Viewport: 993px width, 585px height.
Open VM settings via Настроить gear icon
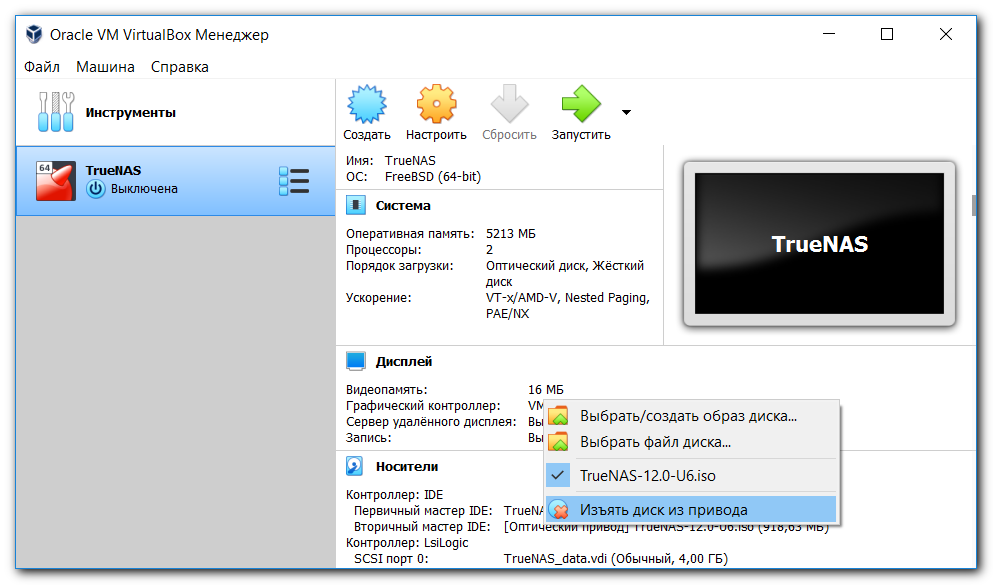click(x=436, y=104)
